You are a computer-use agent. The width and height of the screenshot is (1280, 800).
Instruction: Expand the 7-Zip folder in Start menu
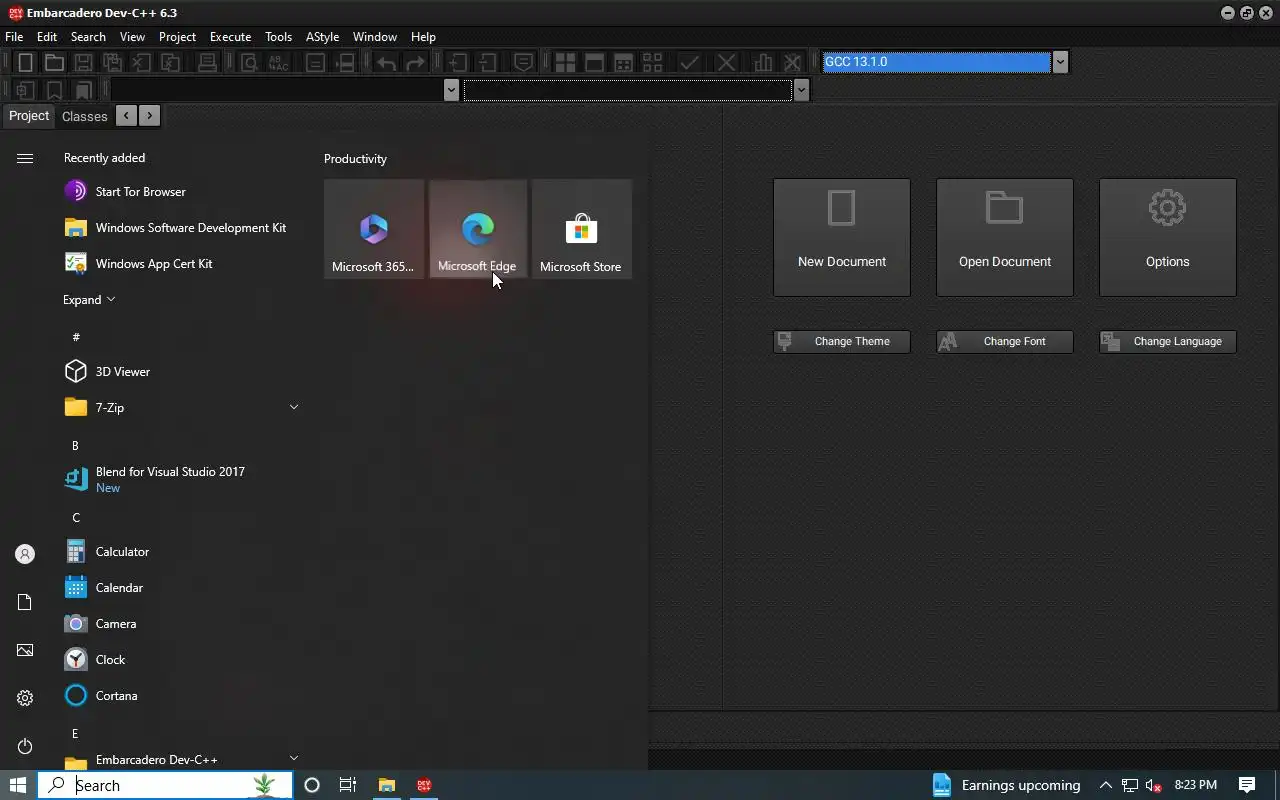(x=294, y=407)
